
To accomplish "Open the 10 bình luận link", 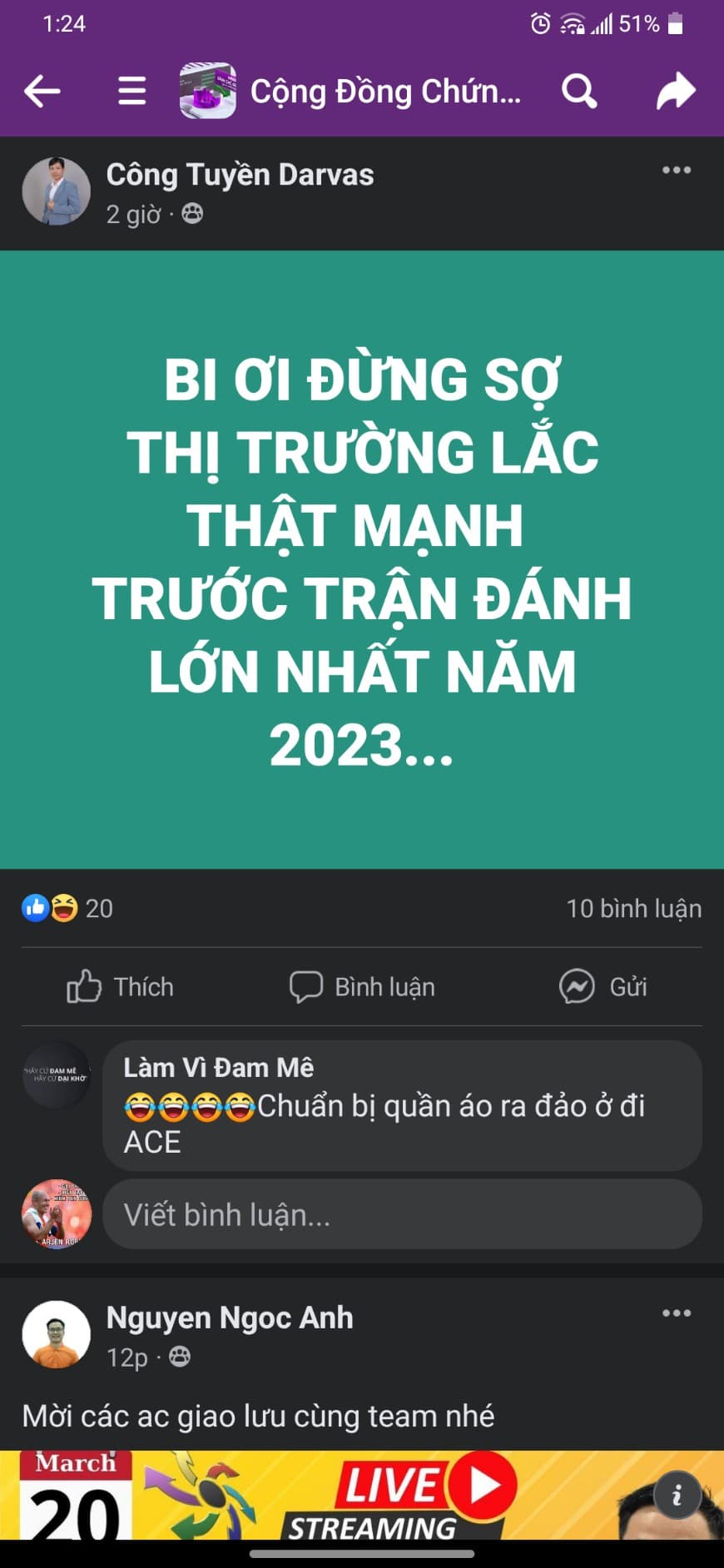I will (634, 908).
